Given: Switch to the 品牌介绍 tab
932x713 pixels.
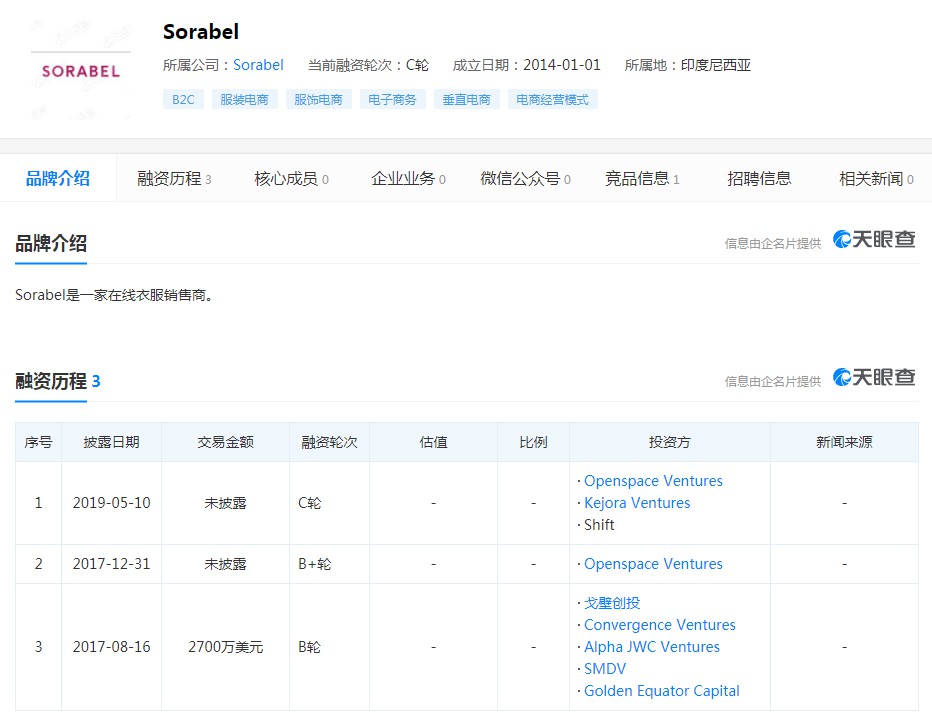Looking at the screenshot, I should (58, 178).
